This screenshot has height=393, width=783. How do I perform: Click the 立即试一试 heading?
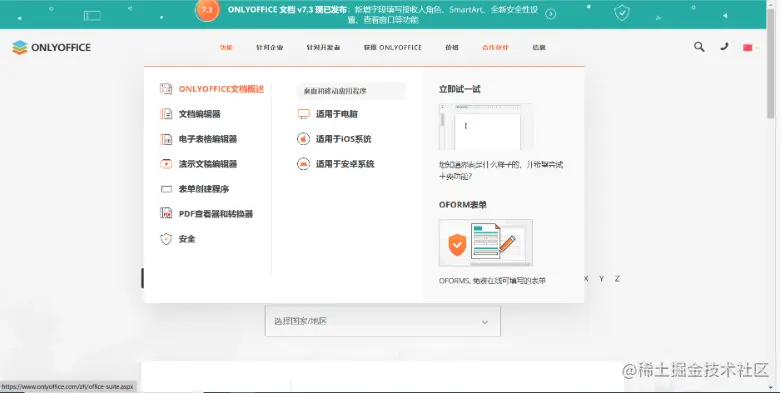point(459,89)
